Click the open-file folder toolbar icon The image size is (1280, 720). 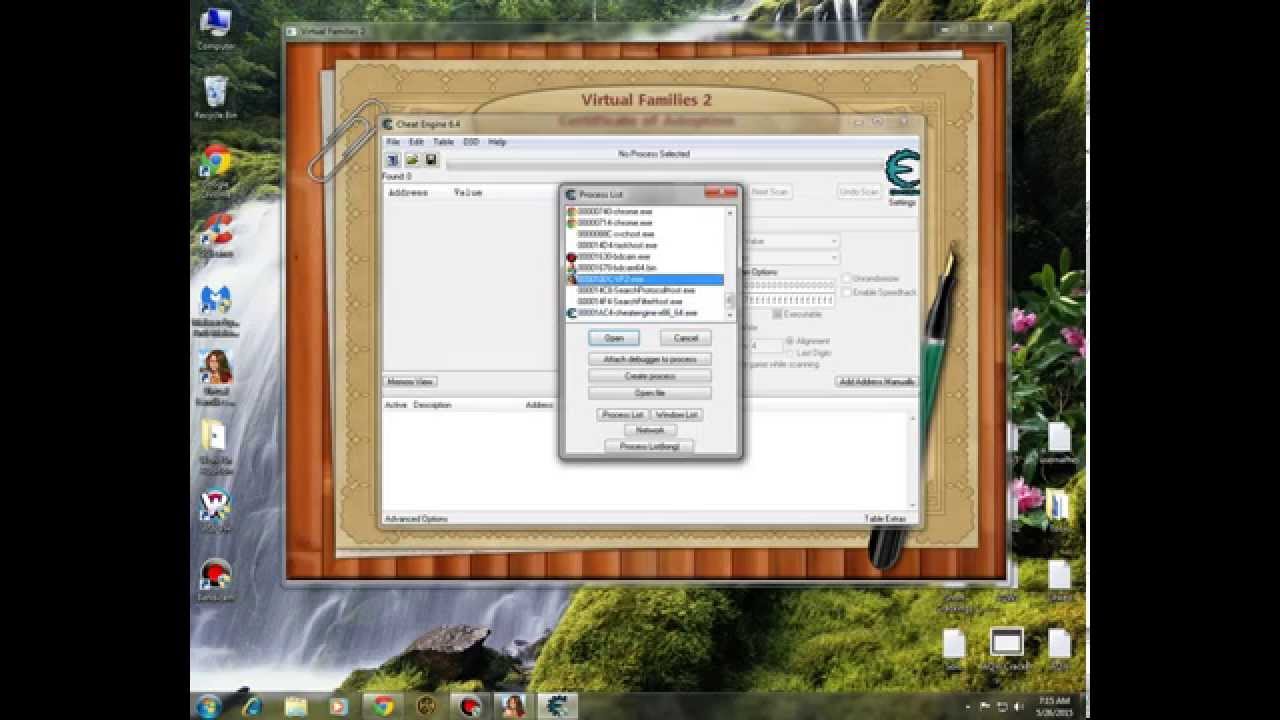[x=412, y=160]
